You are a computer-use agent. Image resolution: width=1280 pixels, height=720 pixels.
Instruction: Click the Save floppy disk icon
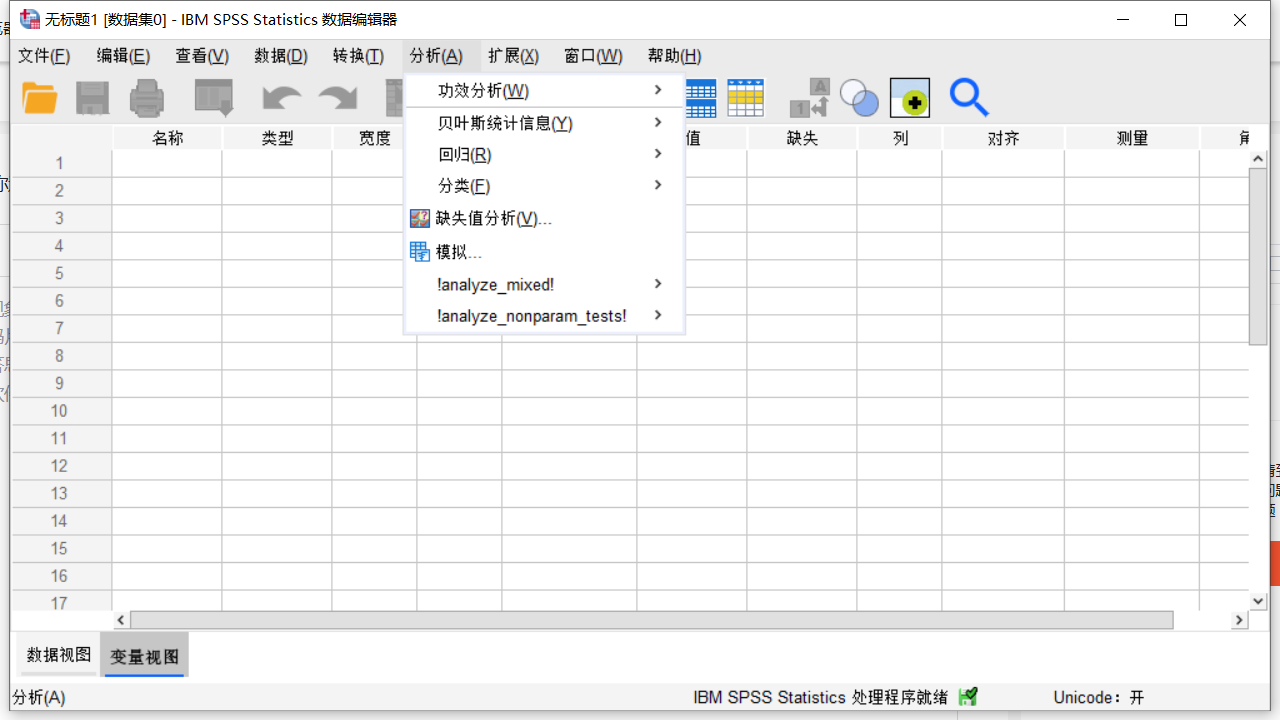[93, 98]
